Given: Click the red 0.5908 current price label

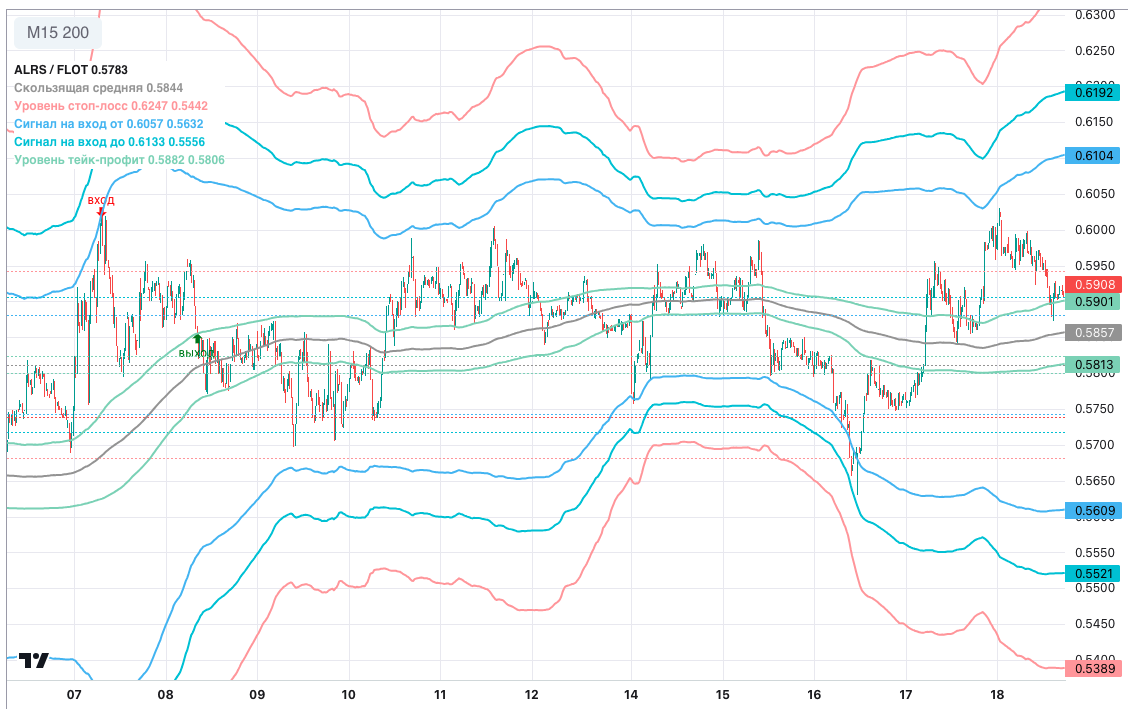Looking at the screenshot, I should [1094, 285].
